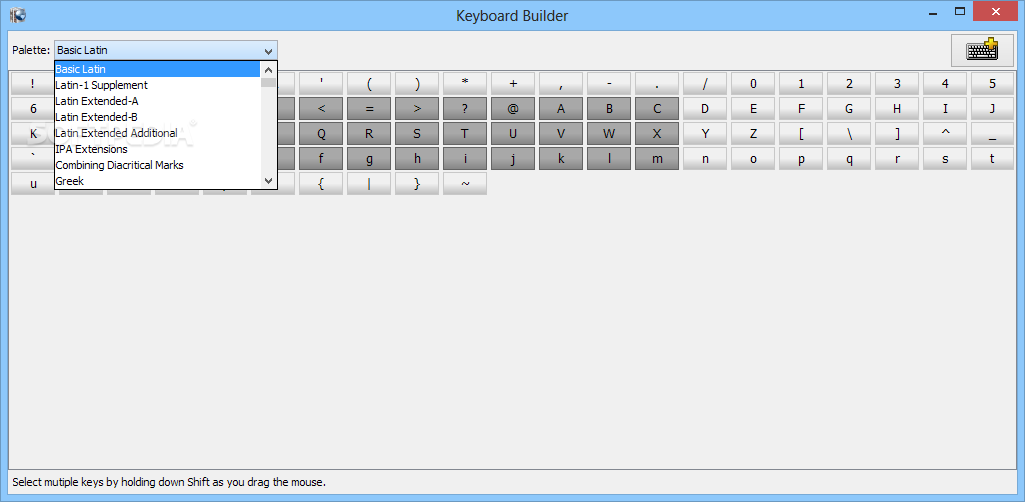Click the lowercase q key

pyautogui.click(x=849, y=158)
